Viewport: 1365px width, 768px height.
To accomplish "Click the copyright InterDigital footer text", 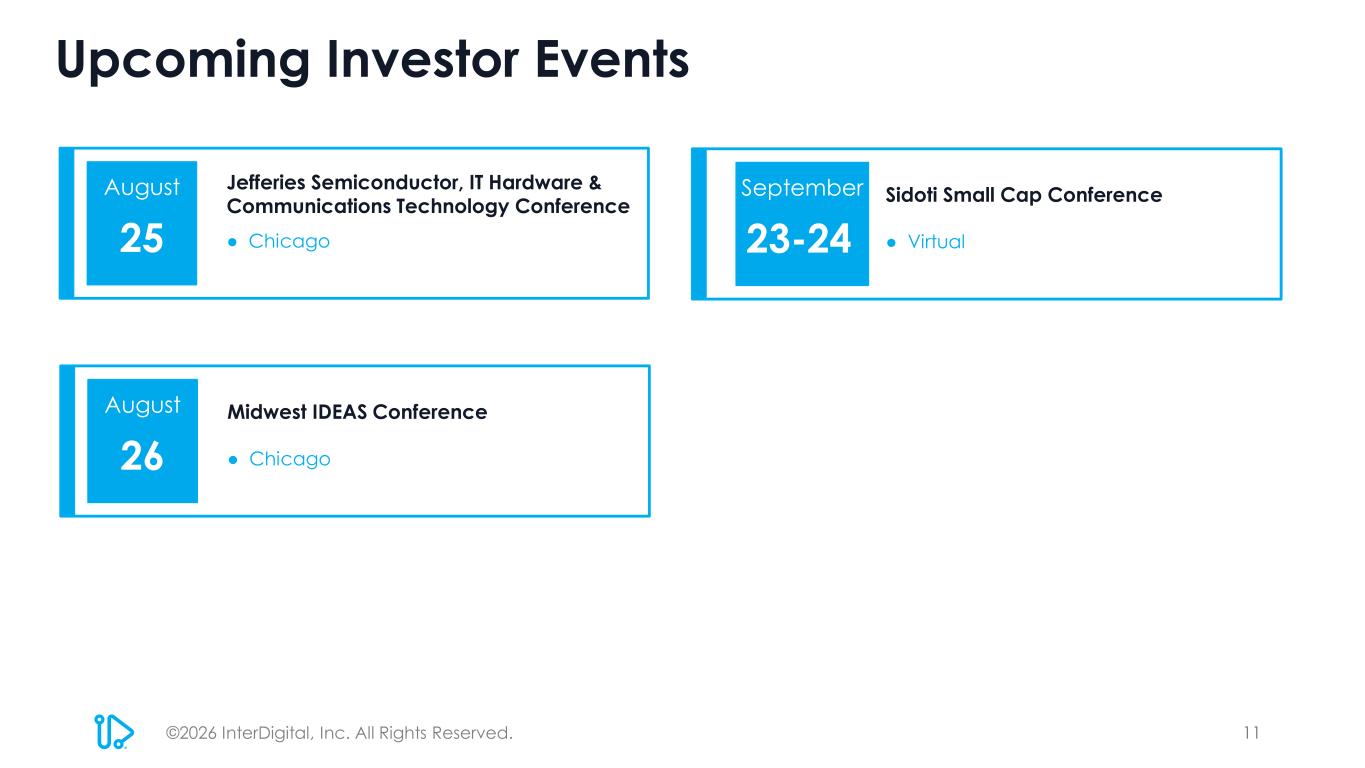I will pyautogui.click(x=339, y=733).
